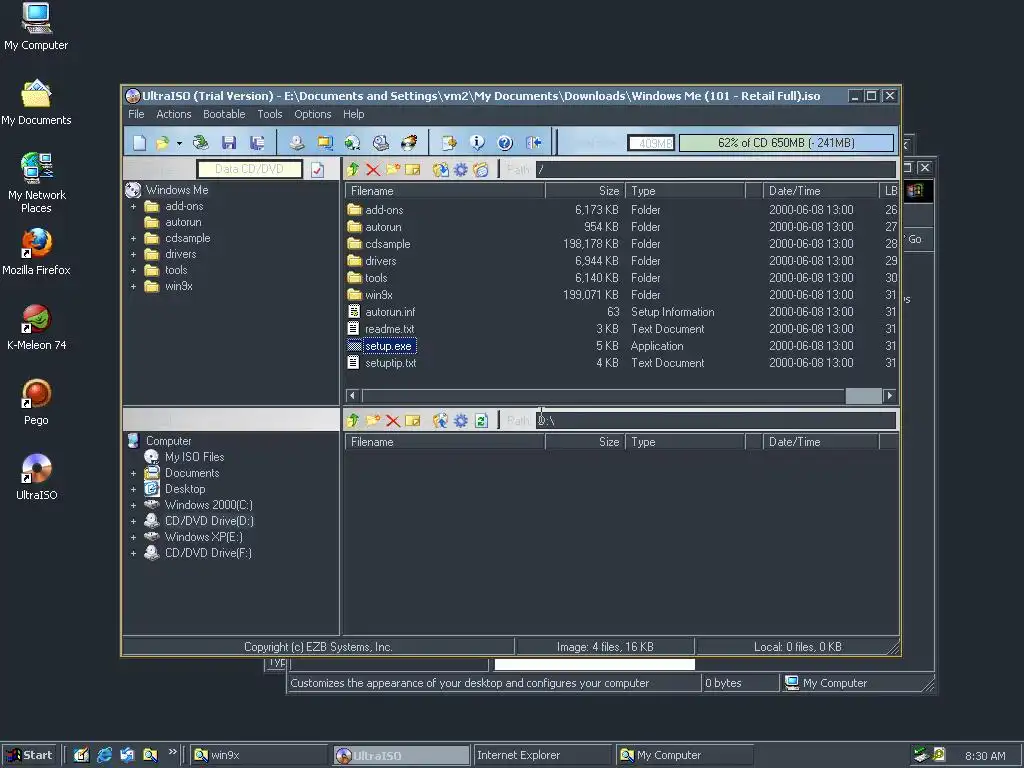Click the gear Properties icon in image pane toolbar
This screenshot has width=1024, height=768.
[460, 170]
